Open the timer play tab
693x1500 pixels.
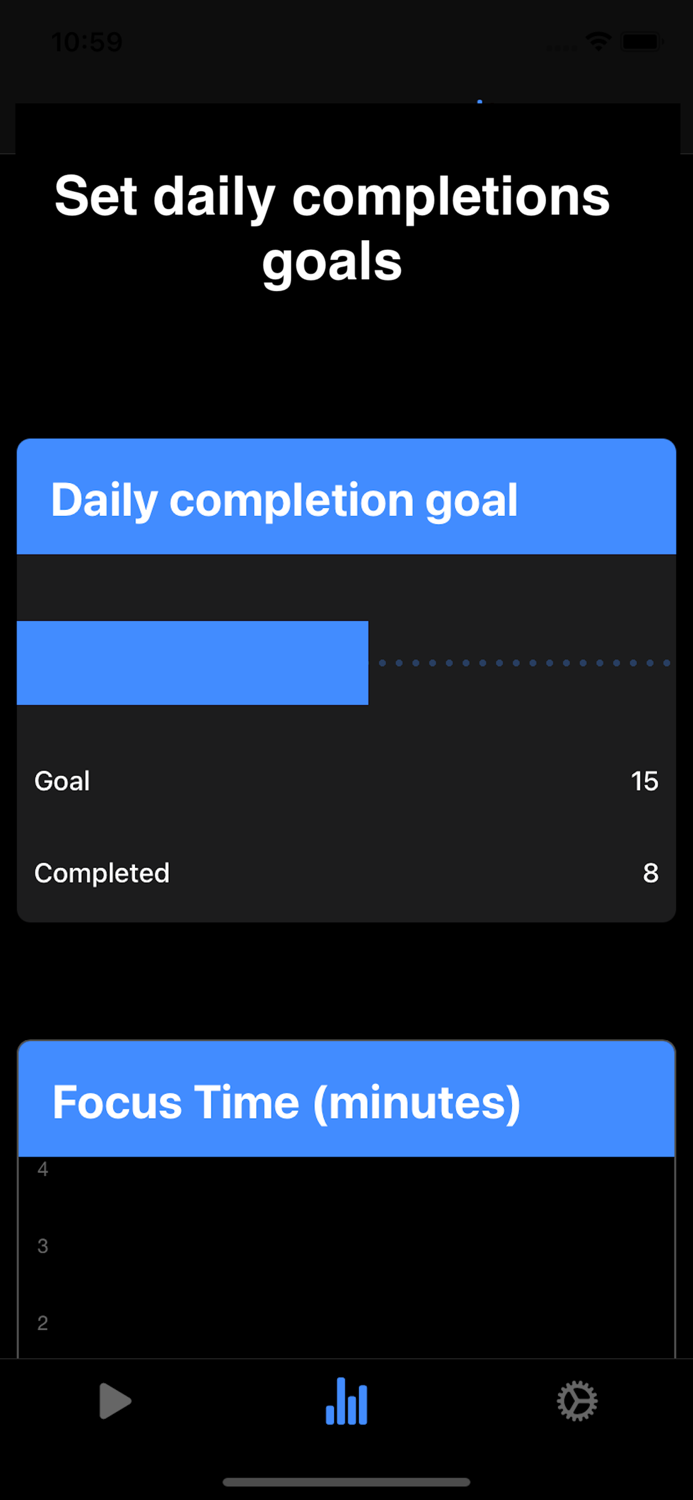pos(115,1401)
